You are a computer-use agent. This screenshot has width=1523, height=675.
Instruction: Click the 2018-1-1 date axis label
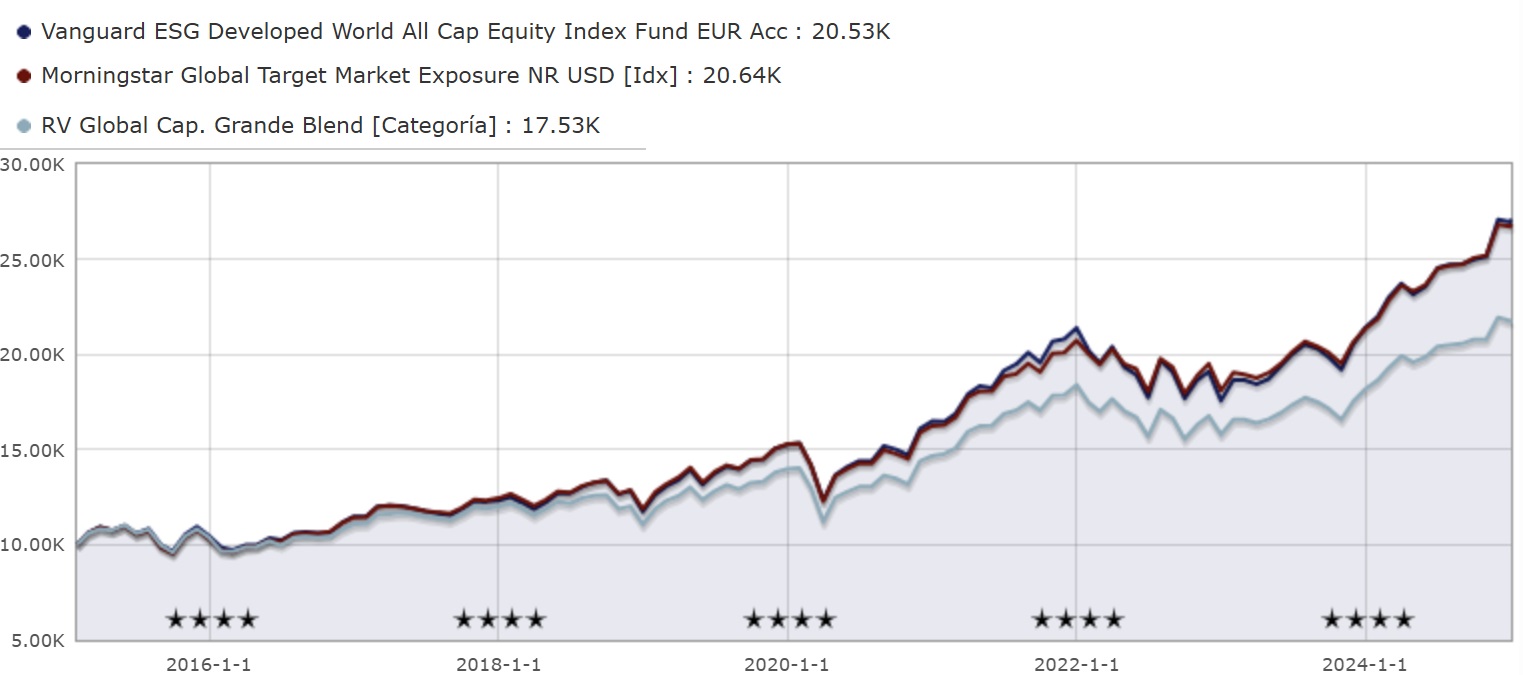[x=498, y=665]
